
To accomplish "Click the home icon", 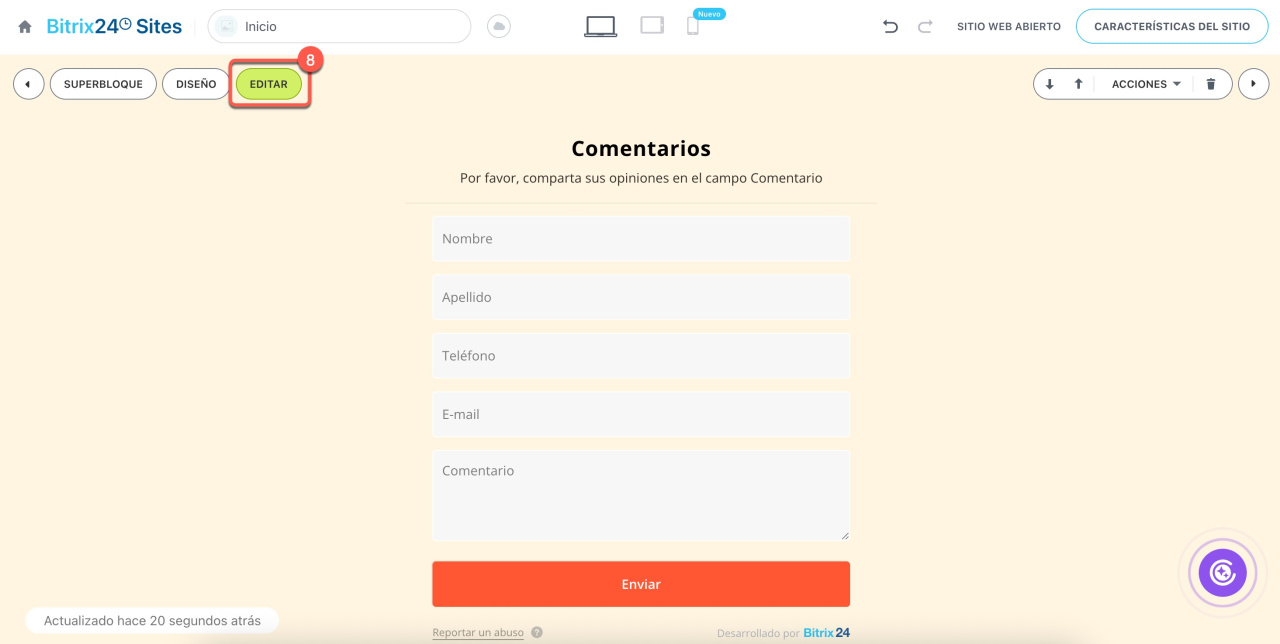I will (25, 27).
